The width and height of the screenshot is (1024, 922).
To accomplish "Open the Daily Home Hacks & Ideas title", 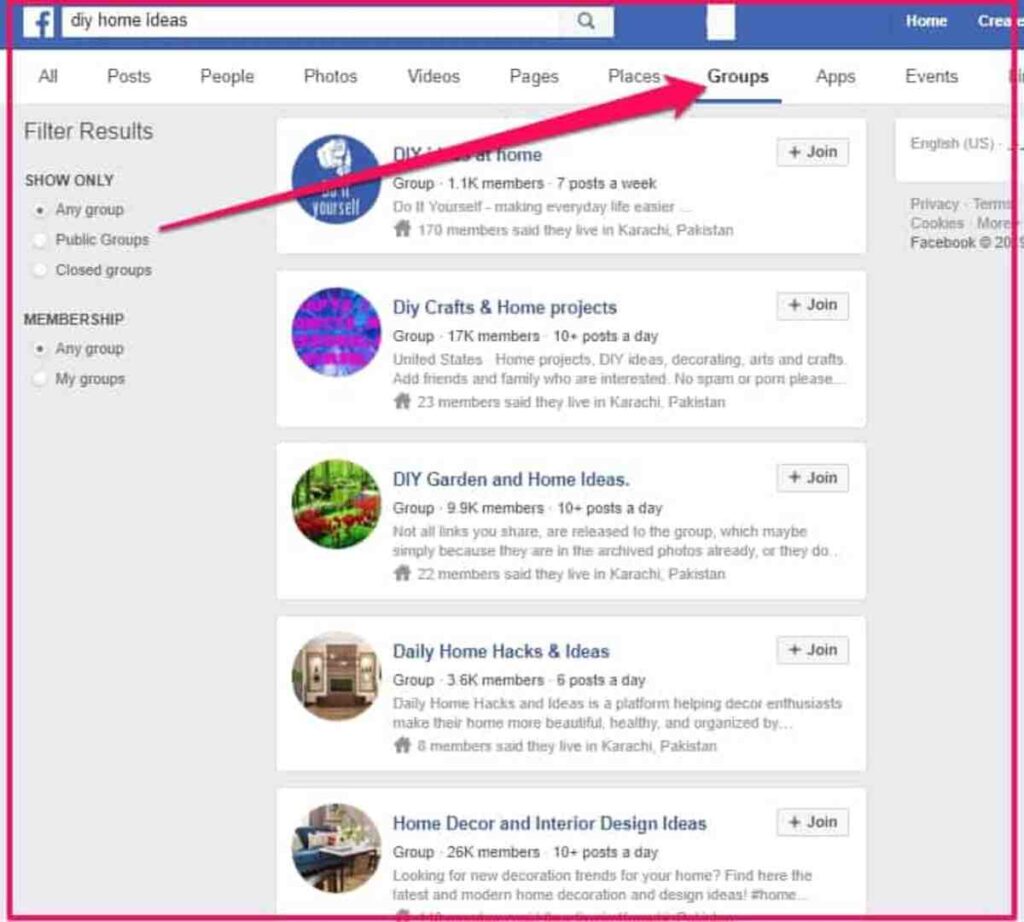I will 501,652.
